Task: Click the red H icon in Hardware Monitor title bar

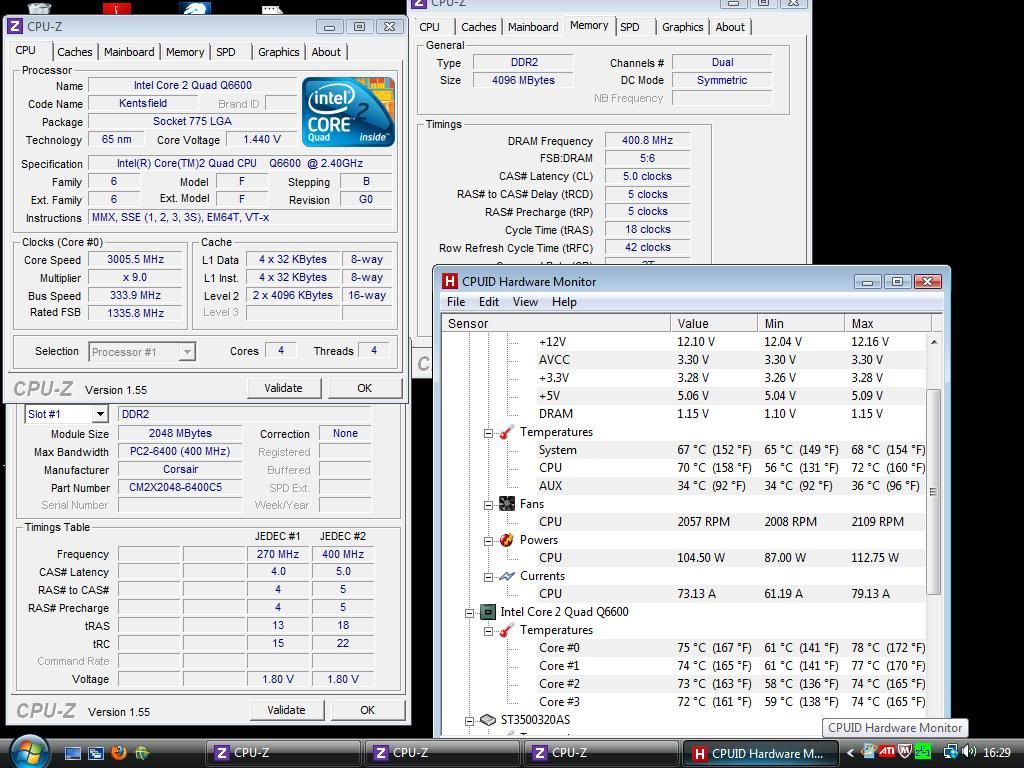Action: (449, 281)
